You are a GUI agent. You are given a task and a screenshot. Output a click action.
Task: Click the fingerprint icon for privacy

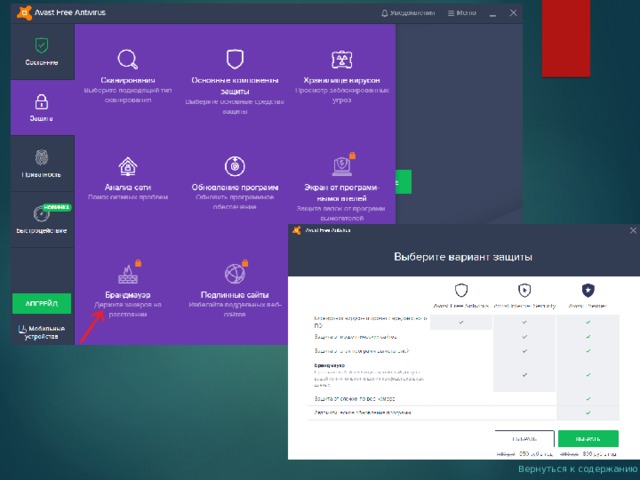pos(41,158)
